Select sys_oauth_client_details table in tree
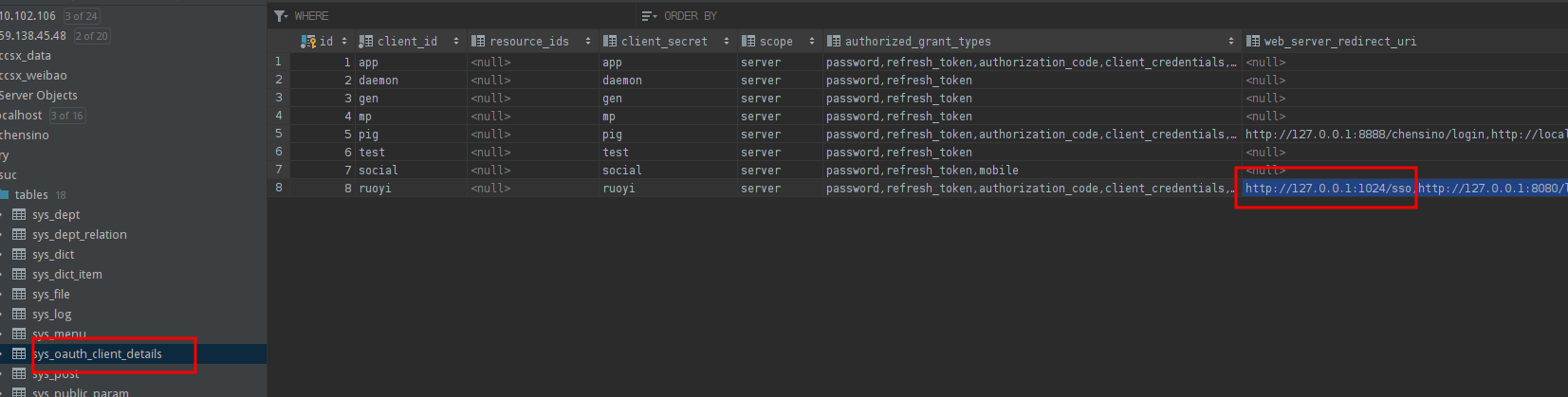 click(97, 354)
